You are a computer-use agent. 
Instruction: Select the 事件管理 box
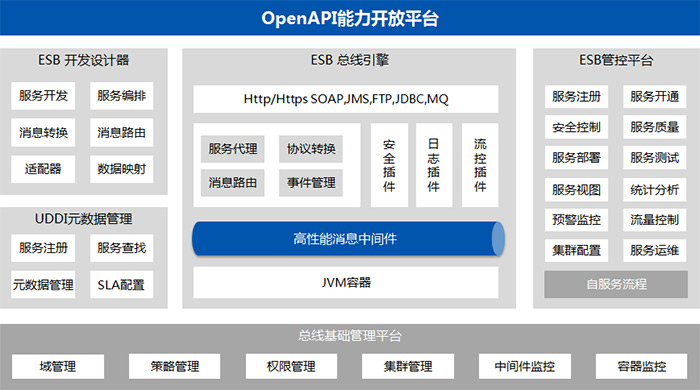coord(311,183)
